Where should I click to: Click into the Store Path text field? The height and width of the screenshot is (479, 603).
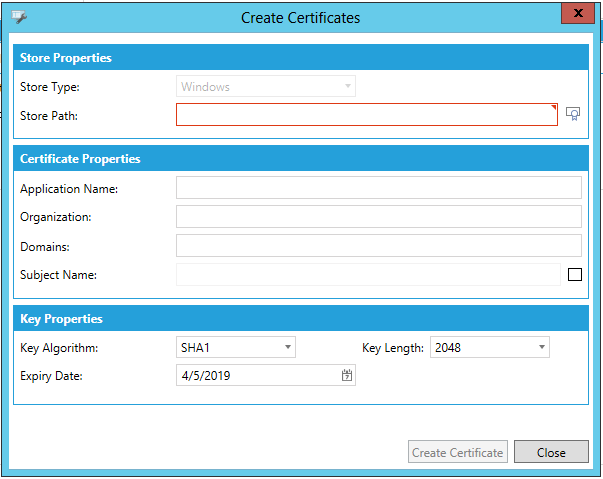click(x=366, y=115)
